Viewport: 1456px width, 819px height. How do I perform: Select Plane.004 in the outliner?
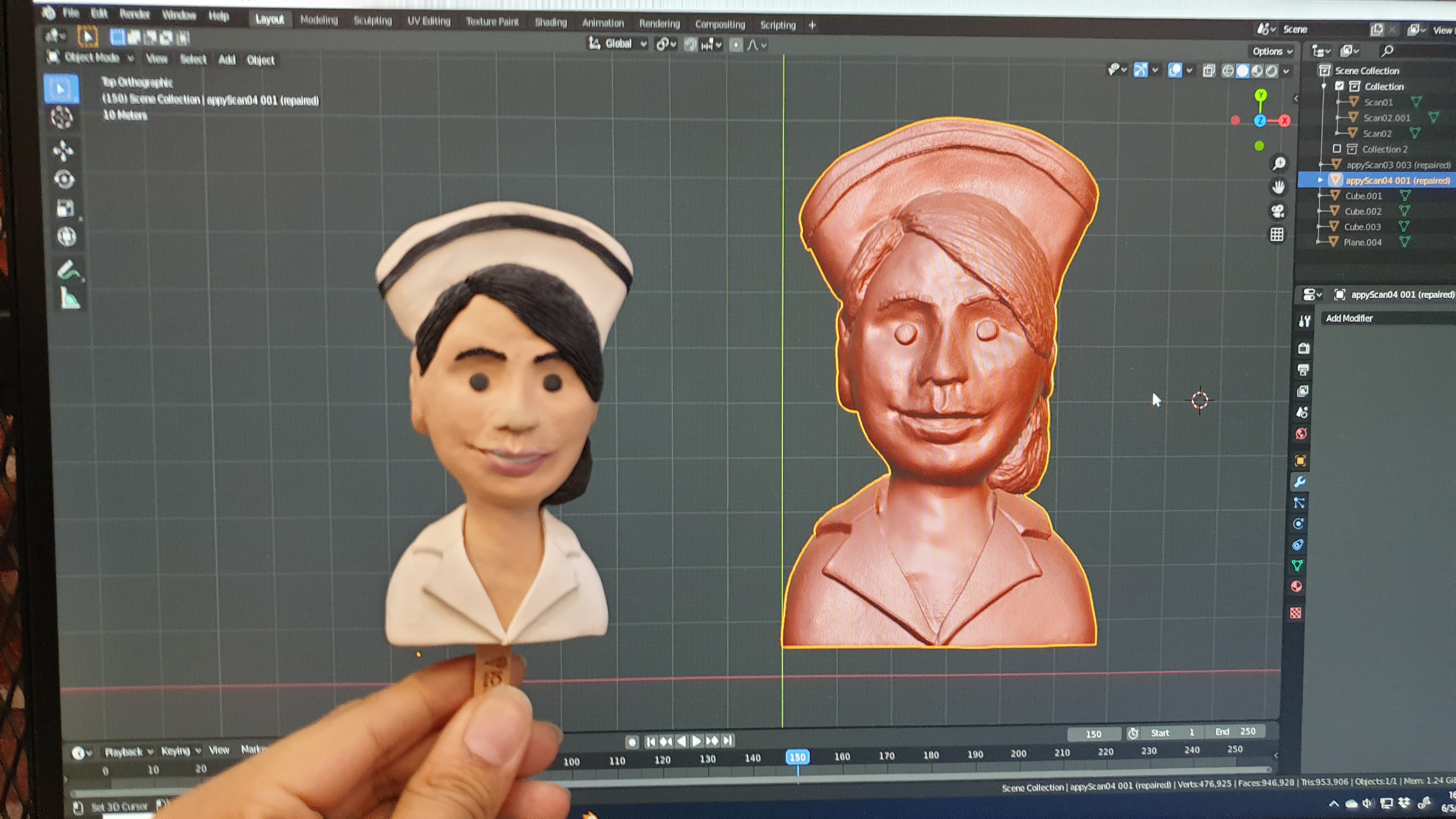(1362, 242)
